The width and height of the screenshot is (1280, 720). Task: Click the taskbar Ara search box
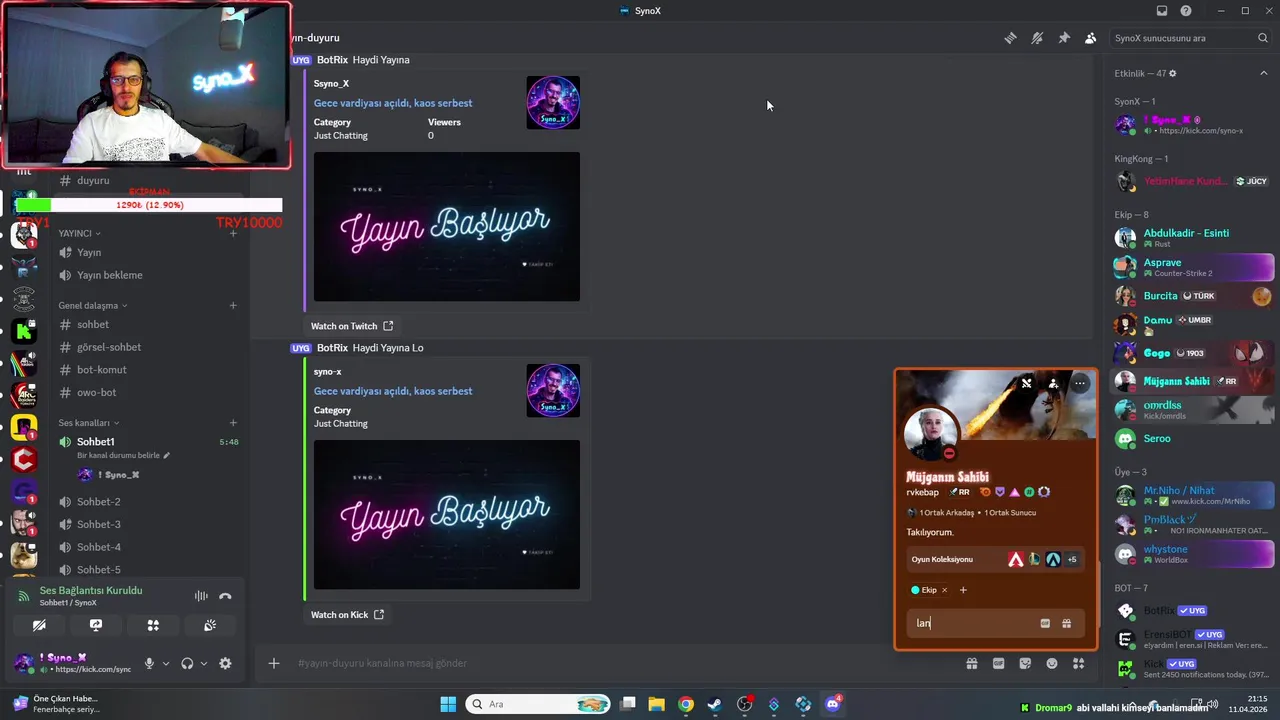(539, 704)
